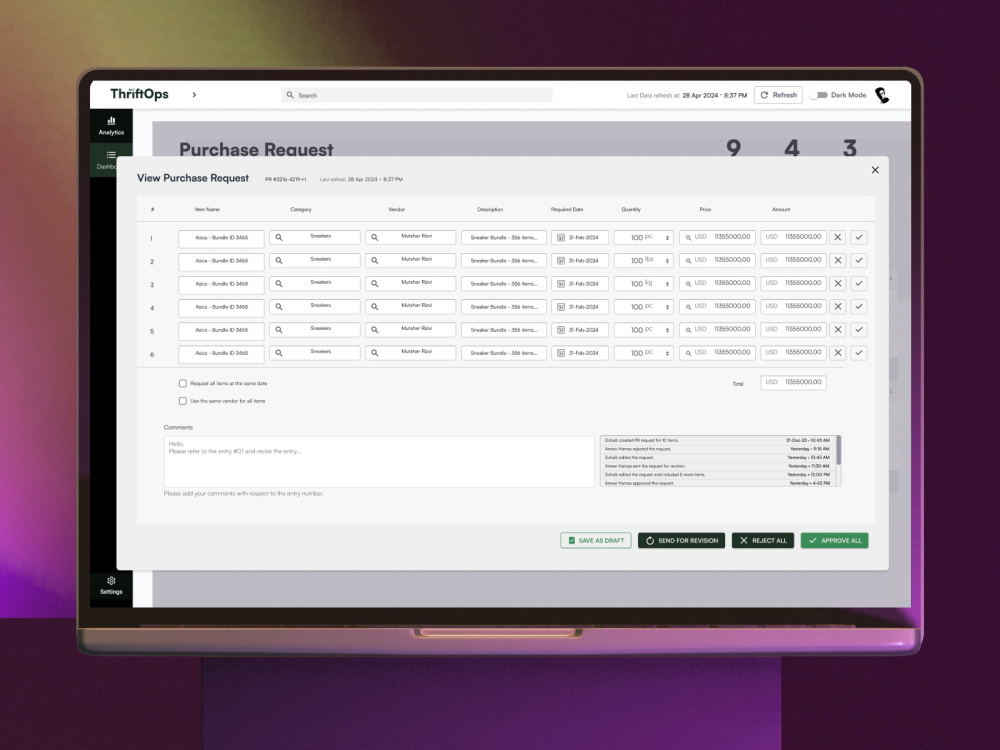This screenshot has height=750, width=1000.
Task: Reject row 6 with X icon
Action: [837, 353]
